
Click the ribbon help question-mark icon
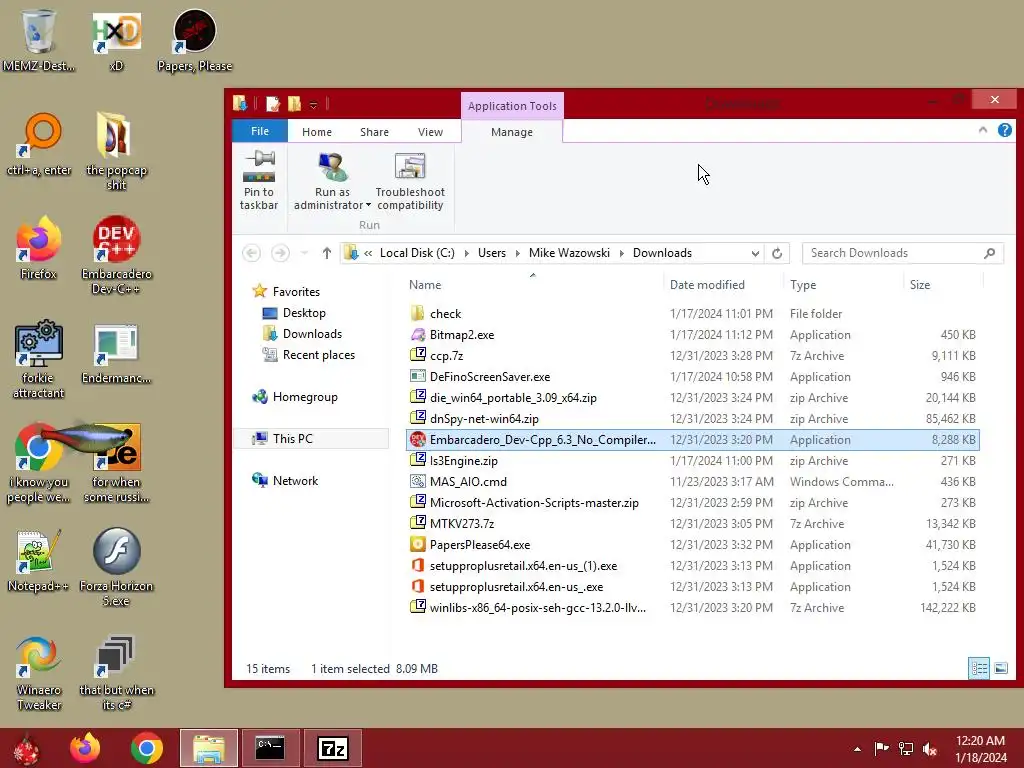click(1004, 131)
